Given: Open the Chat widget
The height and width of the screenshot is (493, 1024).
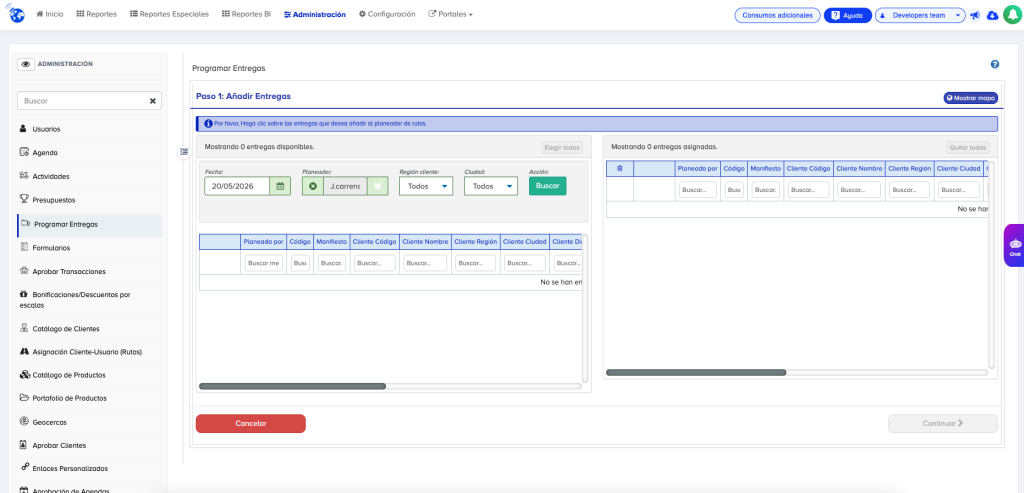Looking at the screenshot, I should (x=1014, y=246).
